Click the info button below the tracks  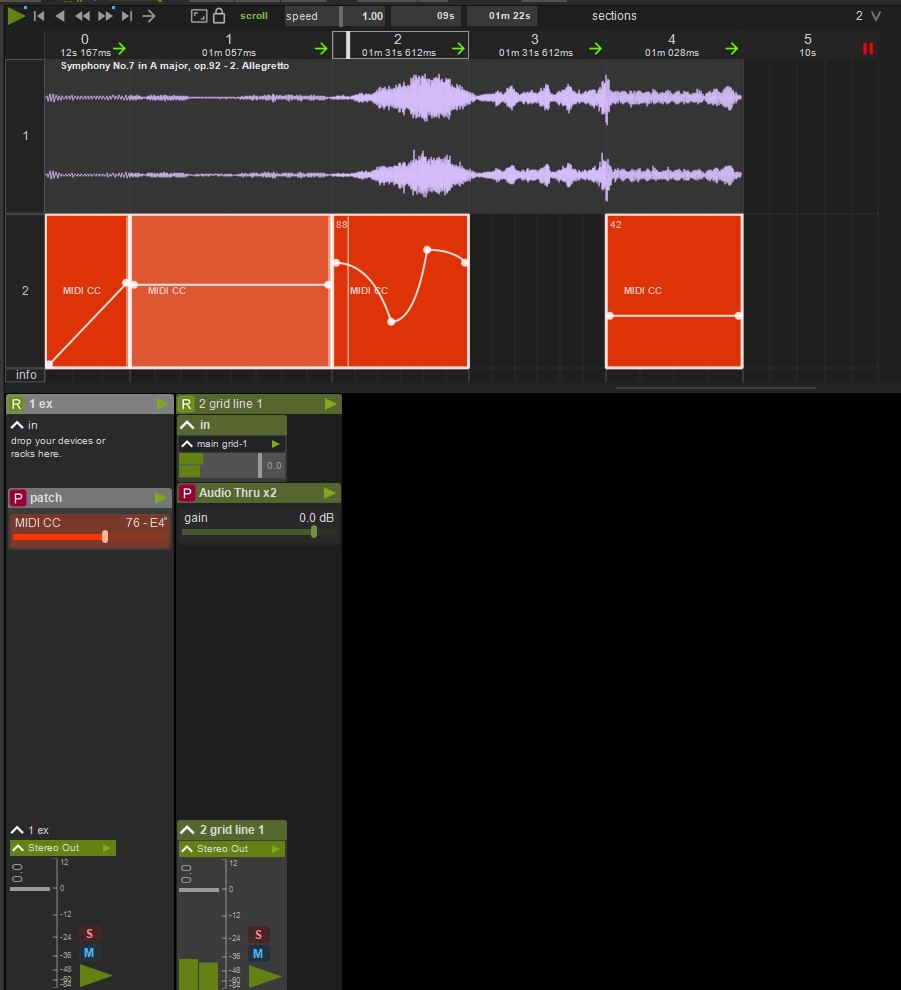point(26,375)
